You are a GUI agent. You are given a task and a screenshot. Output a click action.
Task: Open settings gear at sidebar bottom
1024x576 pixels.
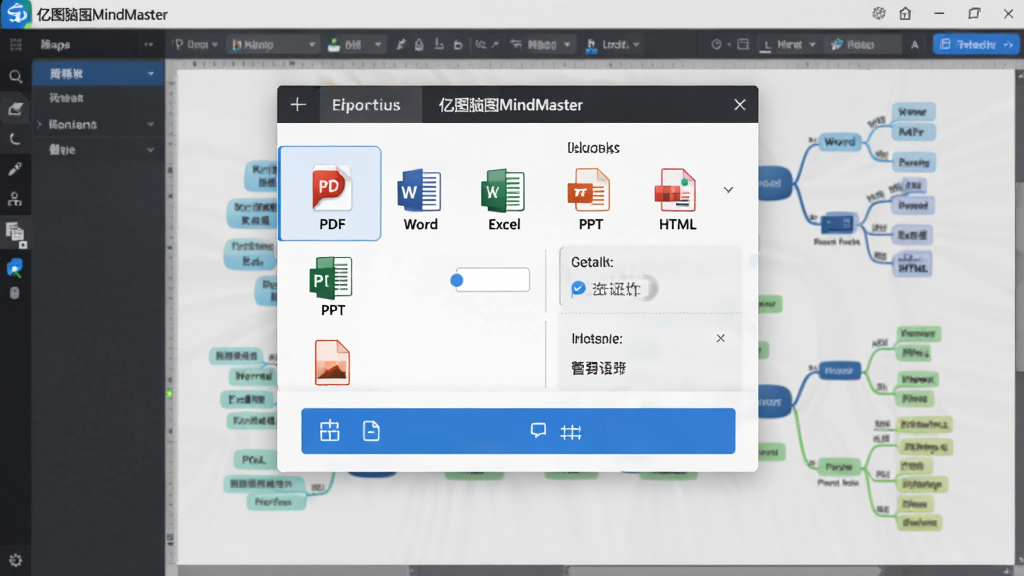(15, 560)
